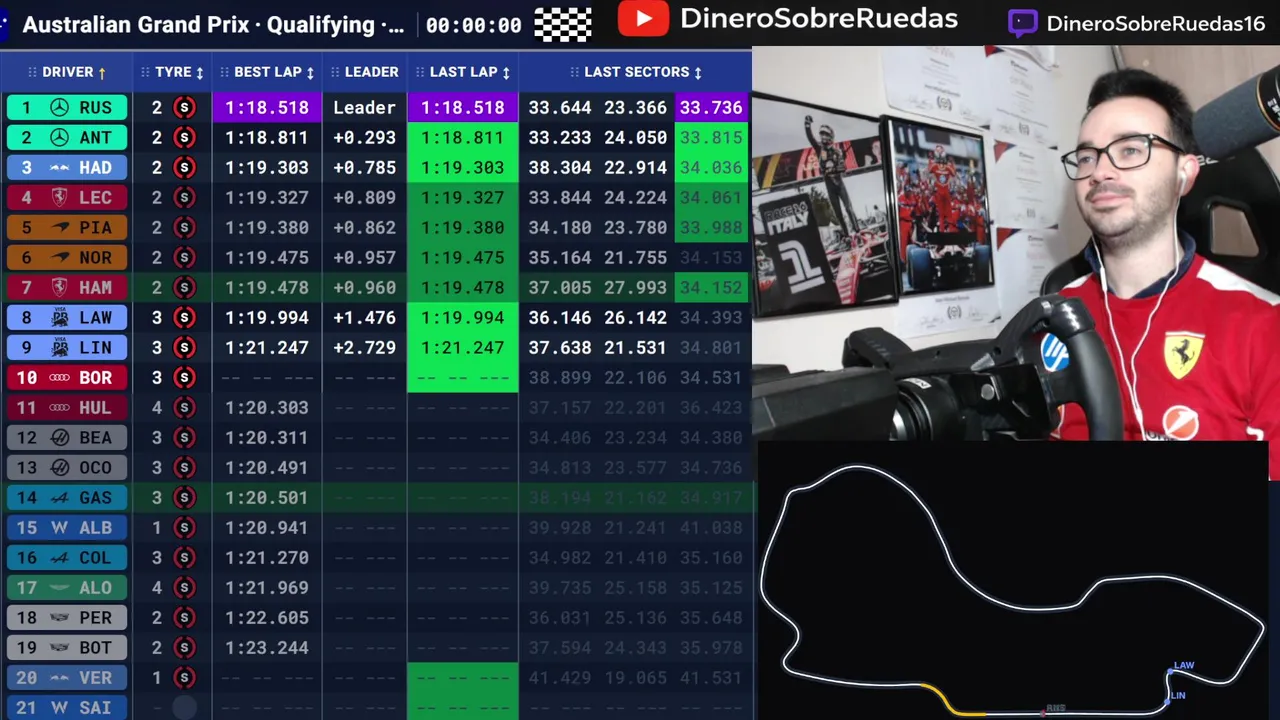1280x720 pixels.
Task: Click the Williams logo in the ALB row
Action: coord(59,527)
